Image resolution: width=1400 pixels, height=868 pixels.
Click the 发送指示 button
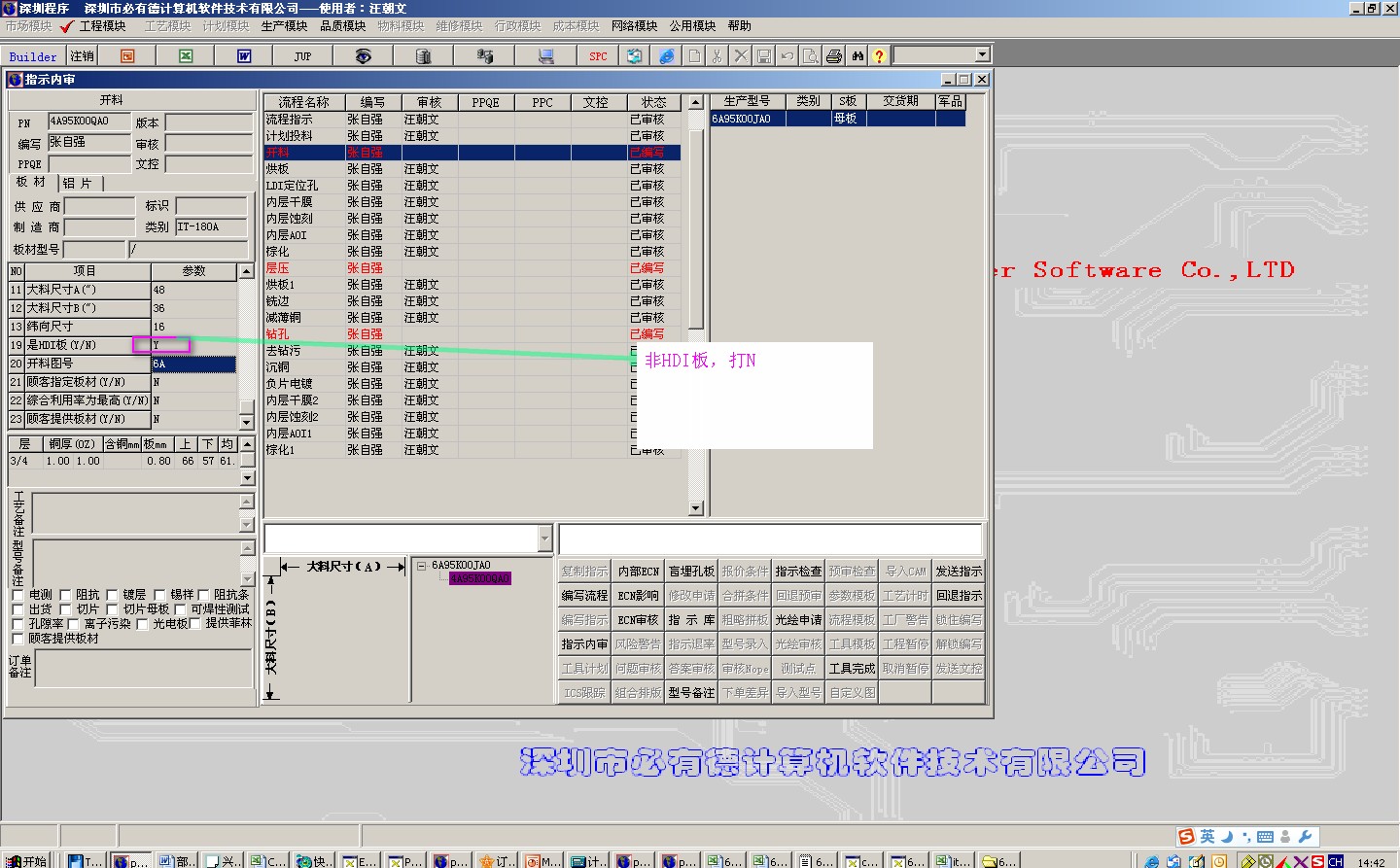tap(959, 572)
